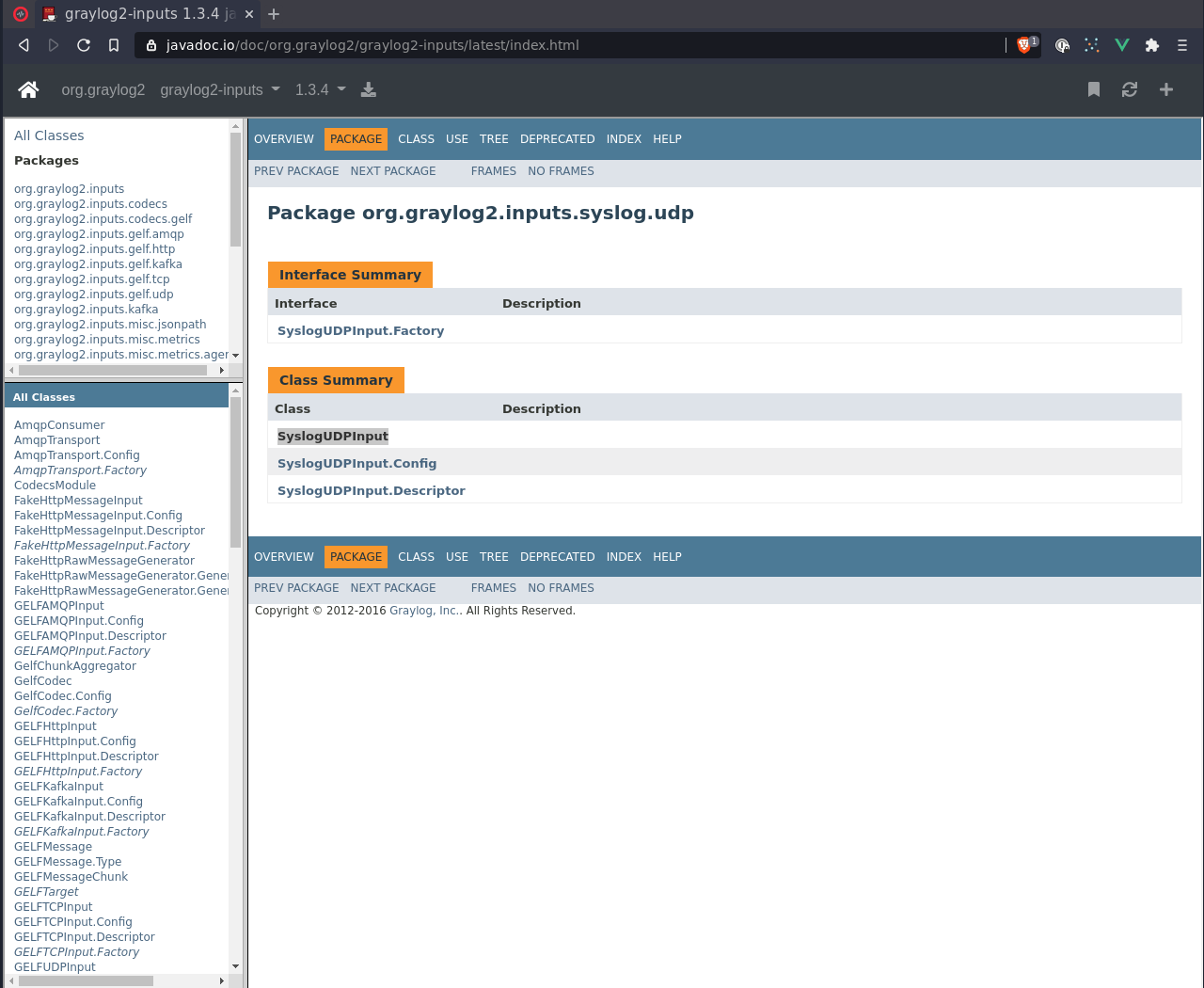1204x988 pixels.
Task: Open the SyslogUDPInput.Factory interface
Action: tap(360, 331)
